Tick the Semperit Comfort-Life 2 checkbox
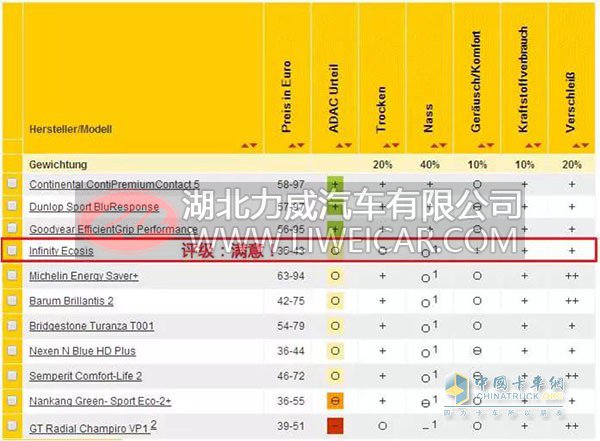The image size is (600, 441). [12, 376]
